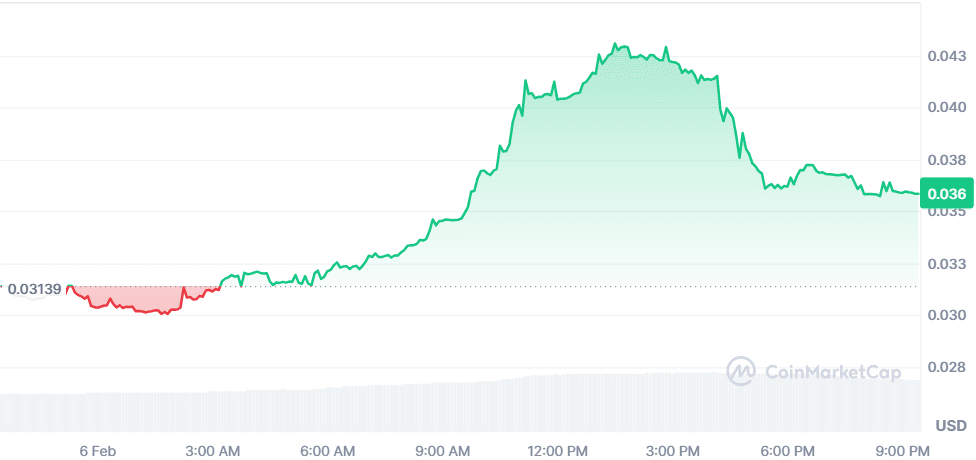Click the 12:00 PM time label
976x460 pixels.
tap(559, 450)
